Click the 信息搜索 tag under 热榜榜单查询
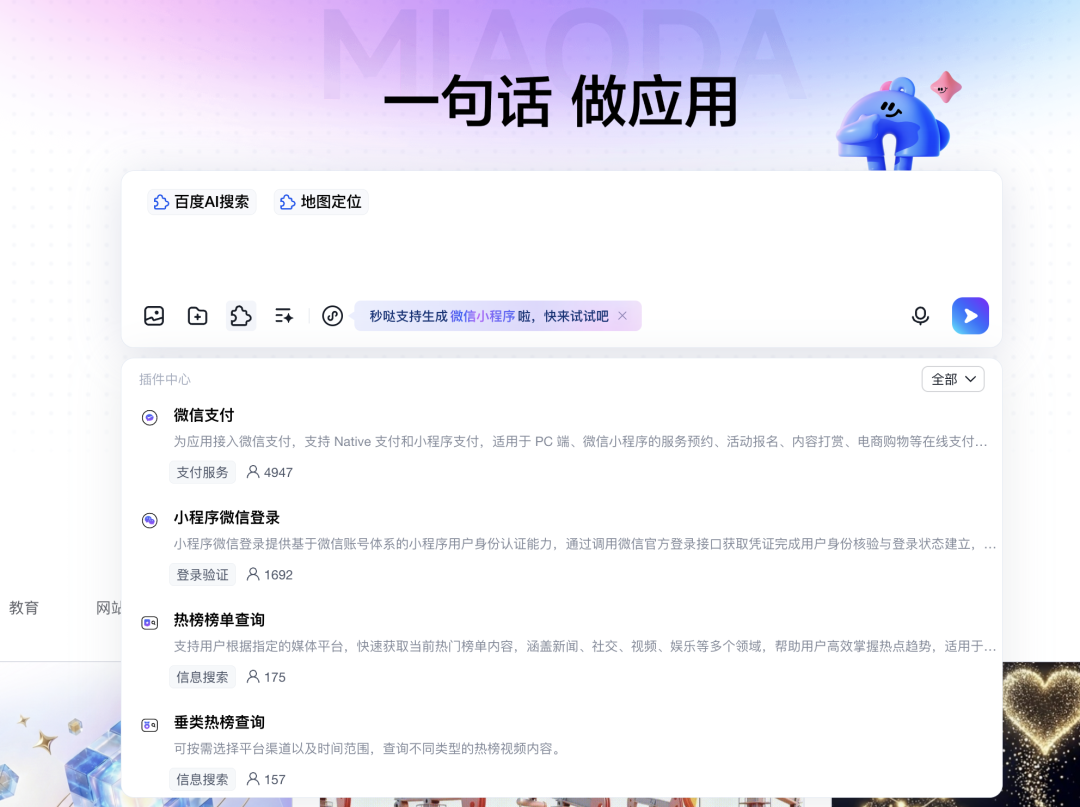 point(202,677)
